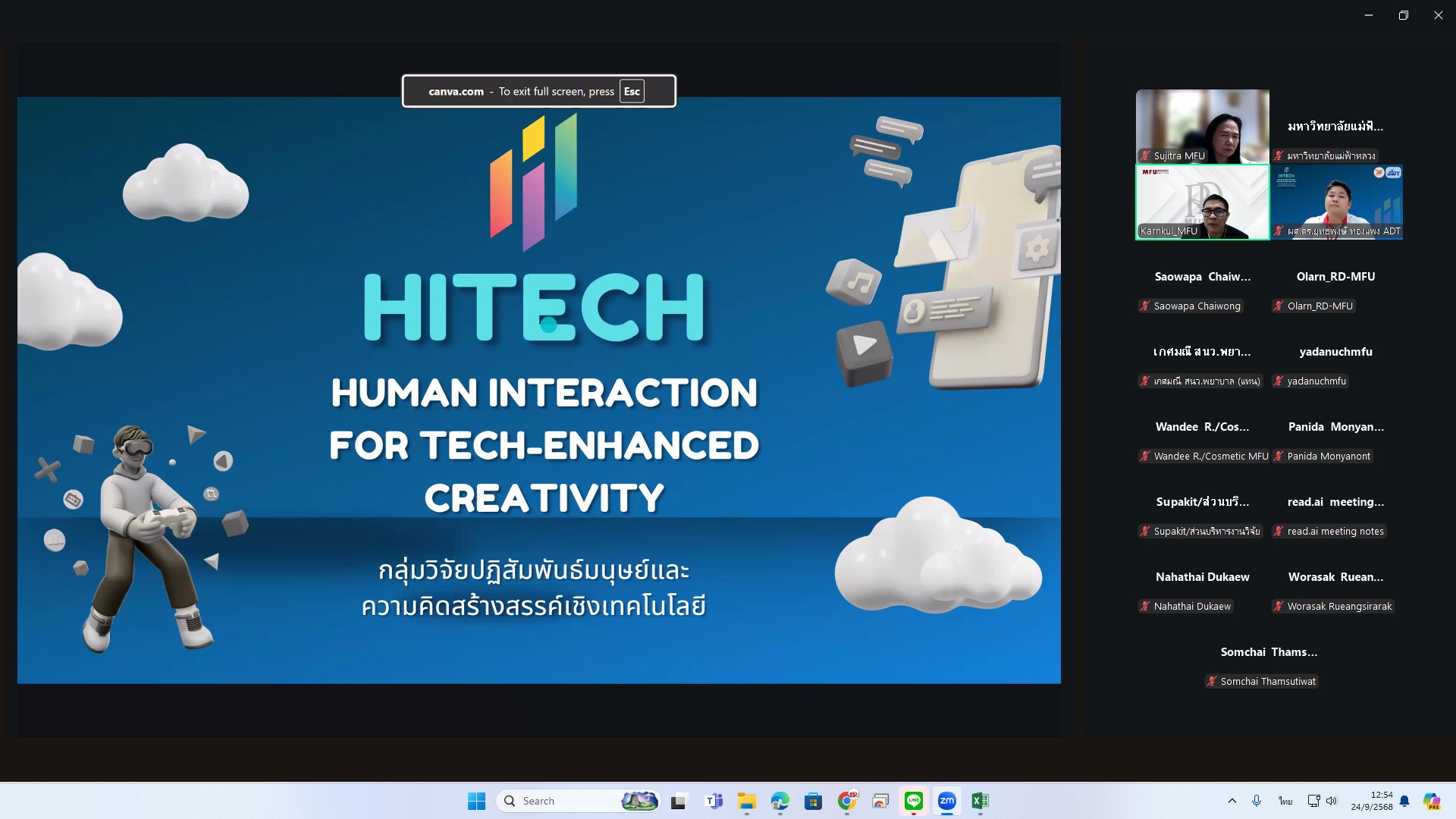Open File Explorer from the taskbar
Viewport: 1456px width, 819px height.
pyautogui.click(x=747, y=801)
